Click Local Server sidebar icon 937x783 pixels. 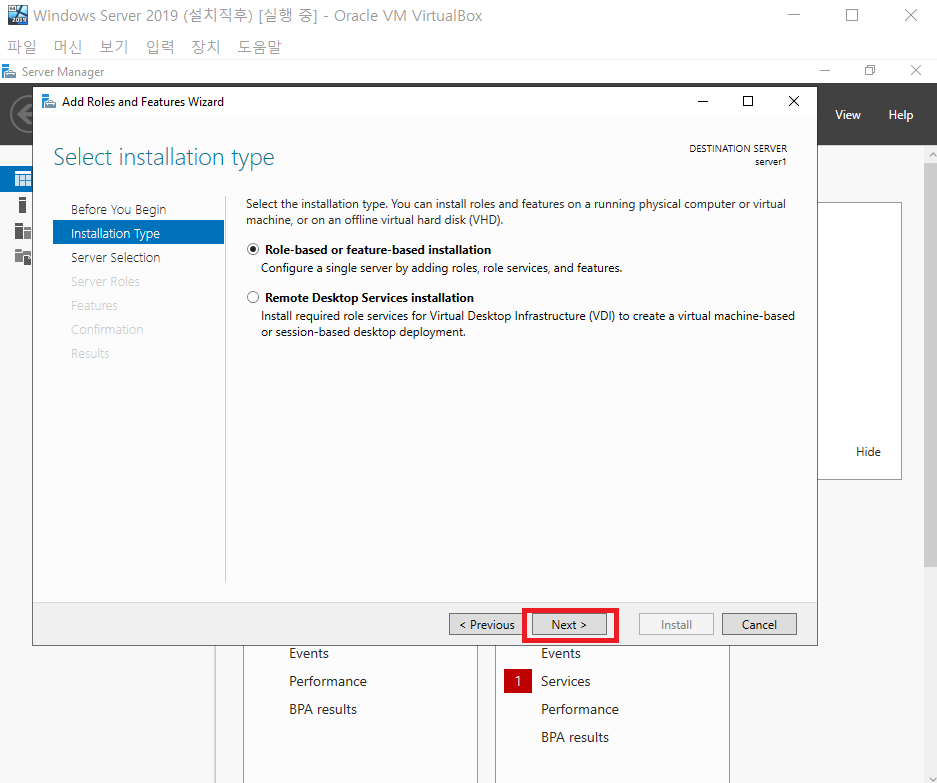tap(22, 204)
